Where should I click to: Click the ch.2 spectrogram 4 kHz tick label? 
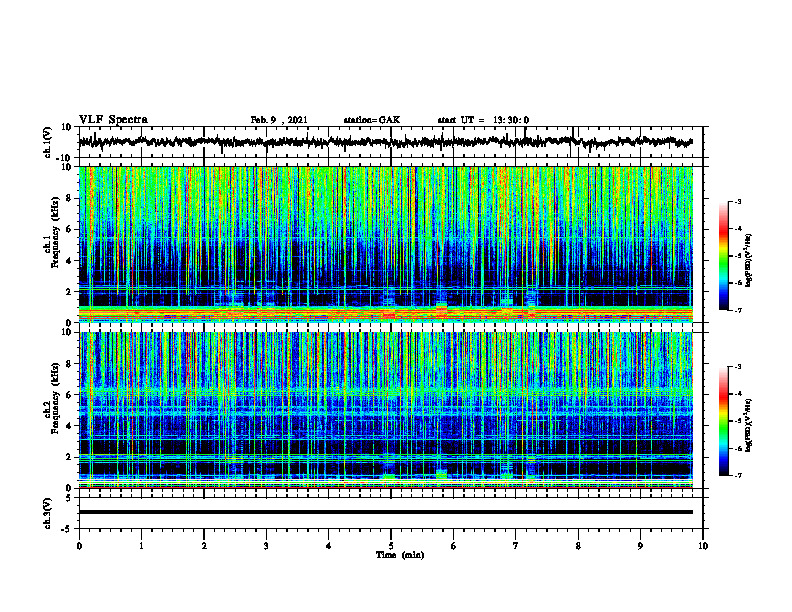click(x=69, y=426)
